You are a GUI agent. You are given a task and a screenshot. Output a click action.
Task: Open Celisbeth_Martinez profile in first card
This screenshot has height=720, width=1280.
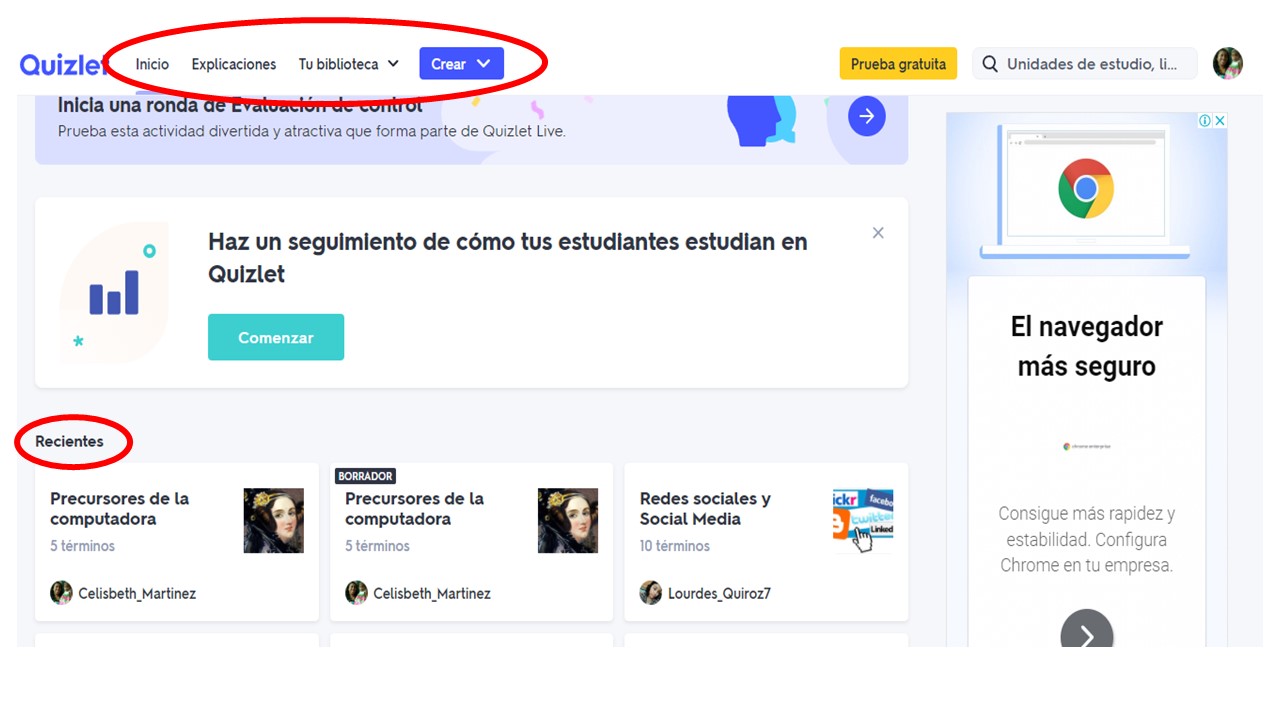pos(137,593)
